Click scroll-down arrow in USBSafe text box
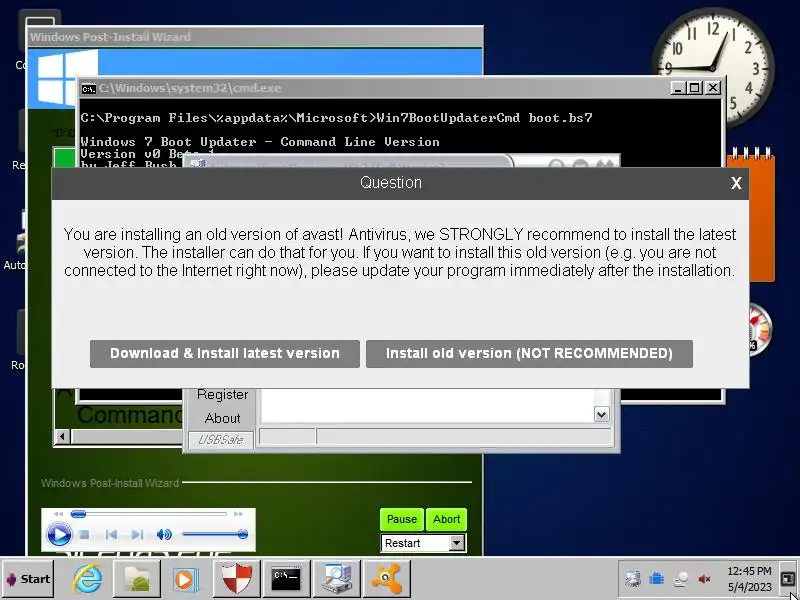800x600 pixels. [x=602, y=414]
